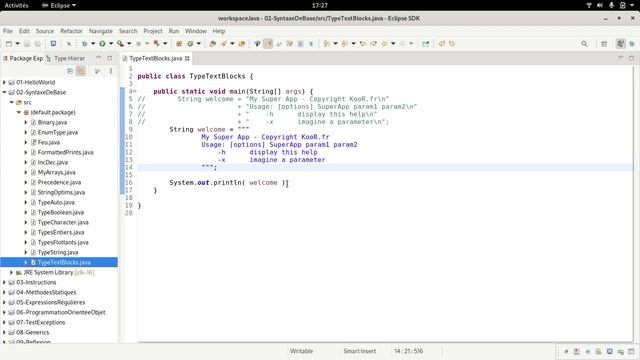640x360 pixels.
Task: Click the New file toolbar icon
Action: click(9, 44)
